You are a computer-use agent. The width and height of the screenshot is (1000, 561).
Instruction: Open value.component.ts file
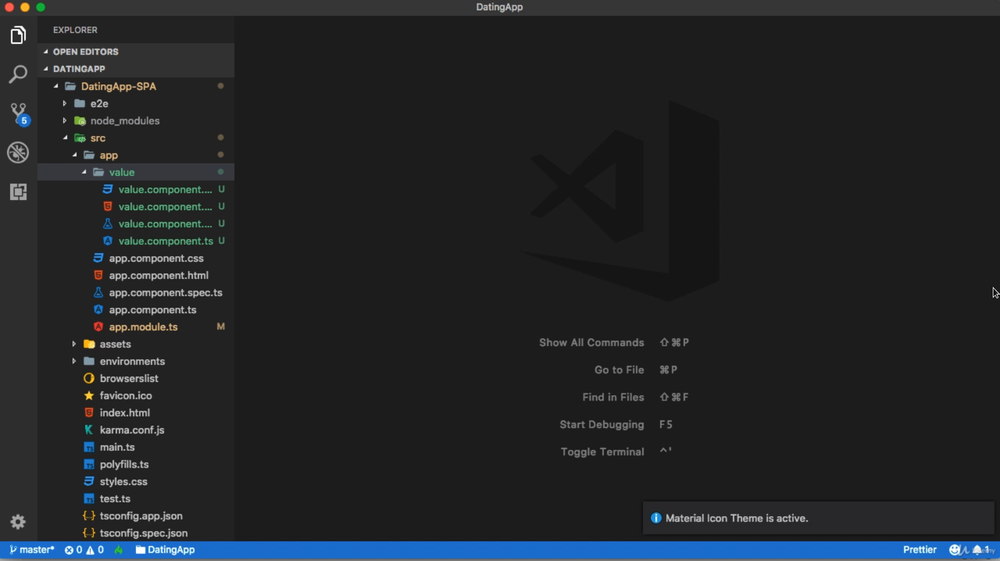pyautogui.click(x=166, y=241)
